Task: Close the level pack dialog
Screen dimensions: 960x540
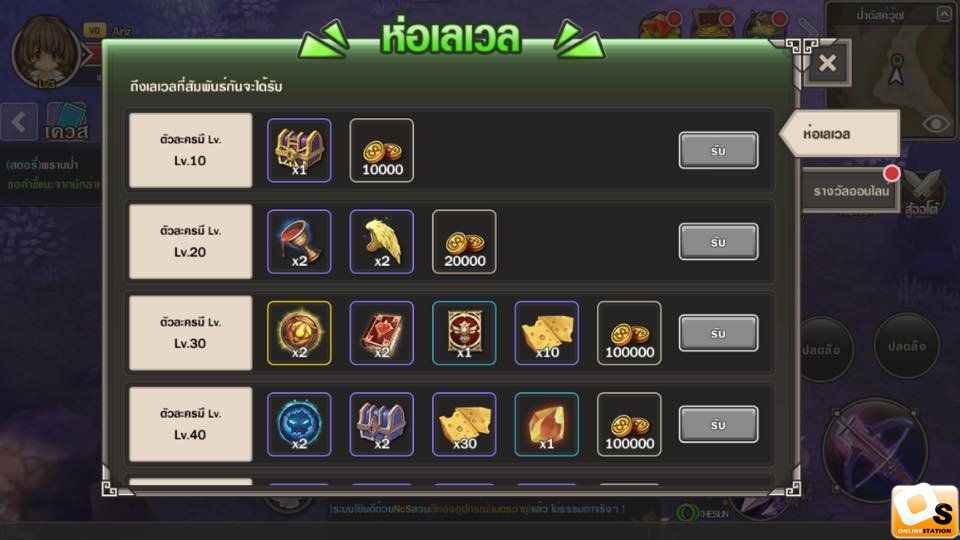Action: [827, 62]
